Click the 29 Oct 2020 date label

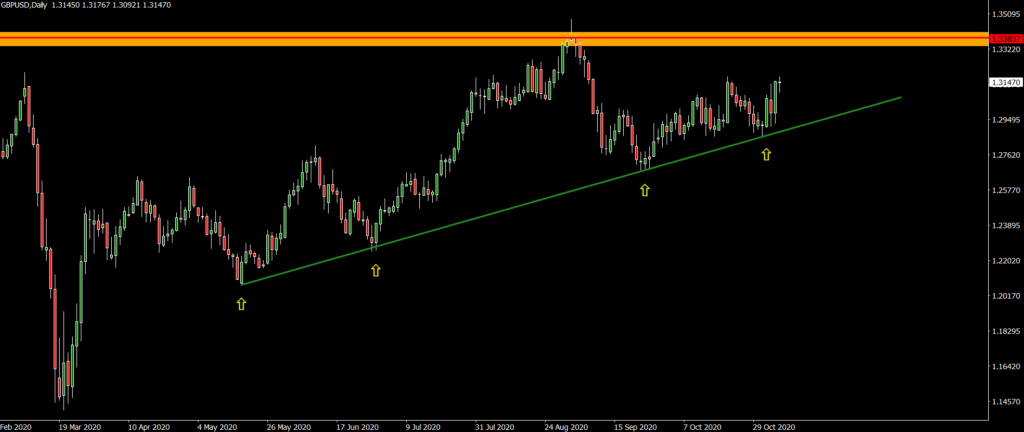776,425
